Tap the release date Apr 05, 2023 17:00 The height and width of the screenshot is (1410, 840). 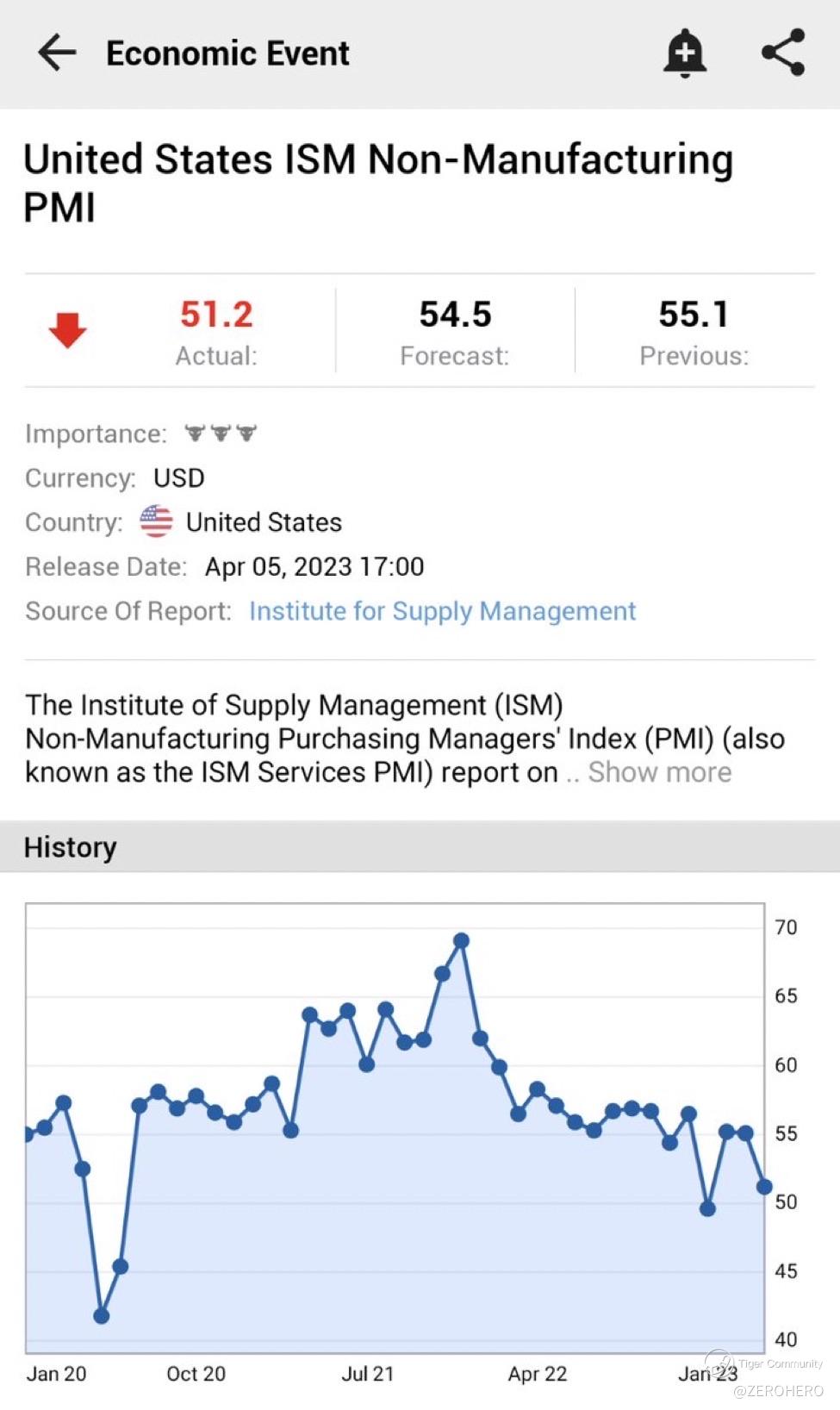click(314, 566)
